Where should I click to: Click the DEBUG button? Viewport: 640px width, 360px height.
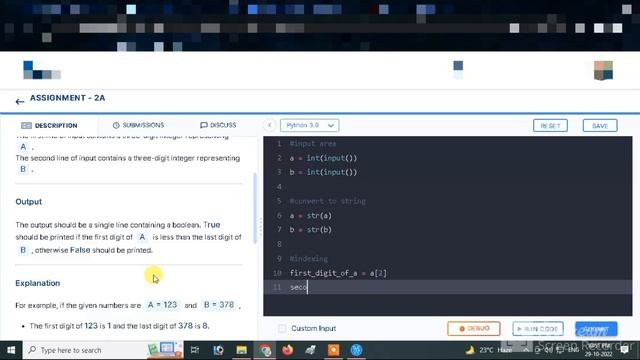(x=473, y=328)
